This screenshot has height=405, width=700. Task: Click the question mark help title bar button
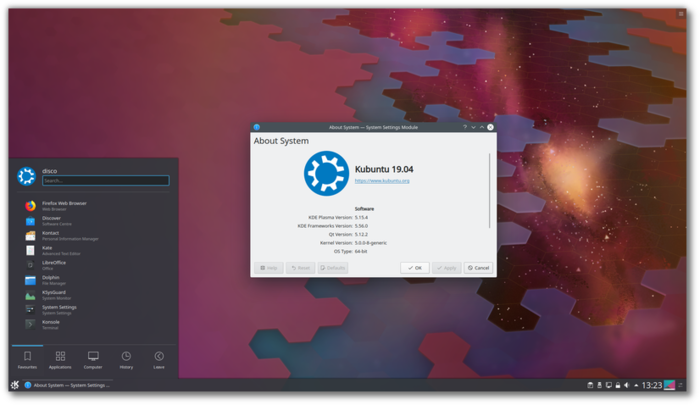click(x=465, y=127)
